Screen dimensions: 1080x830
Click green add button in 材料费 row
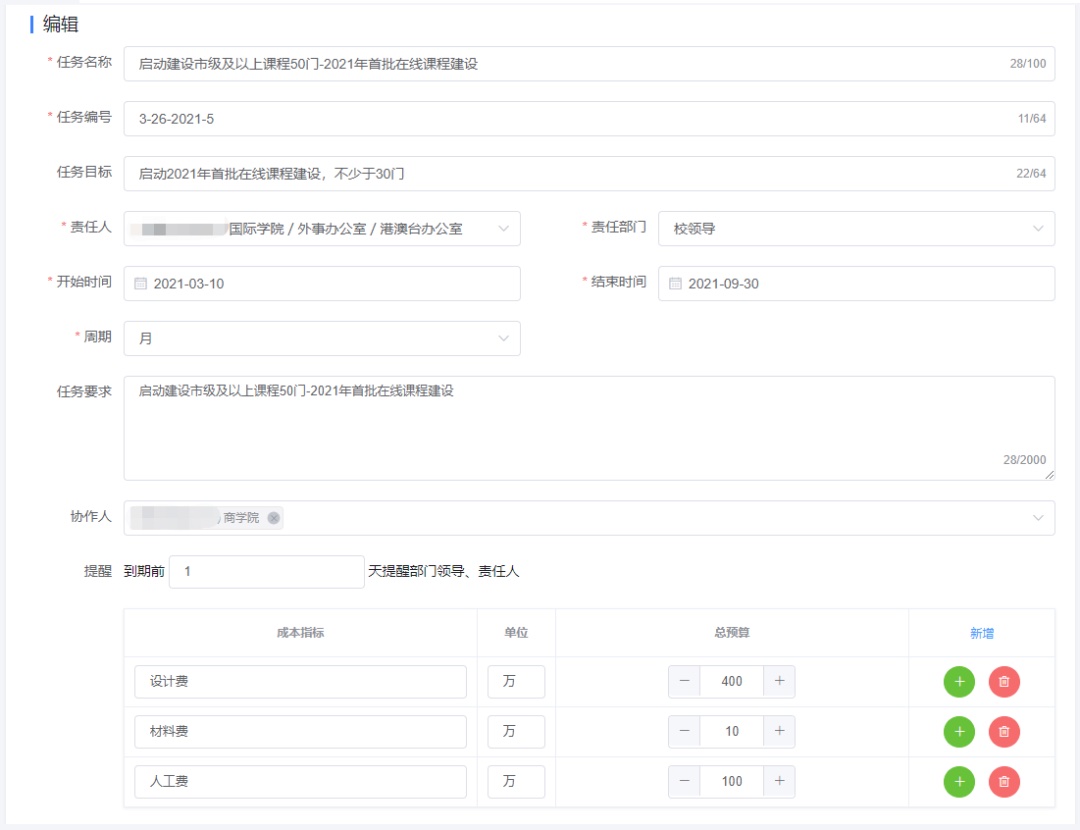click(959, 732)
